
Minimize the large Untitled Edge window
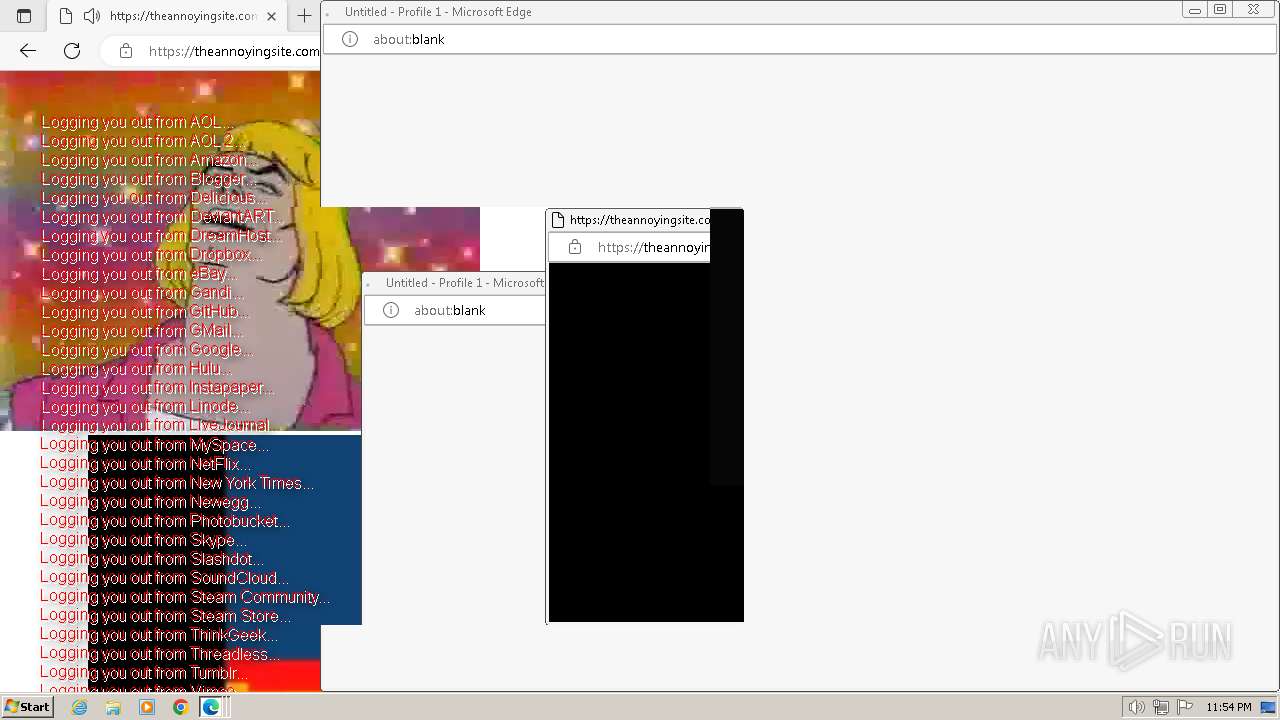coord(1194,10)
